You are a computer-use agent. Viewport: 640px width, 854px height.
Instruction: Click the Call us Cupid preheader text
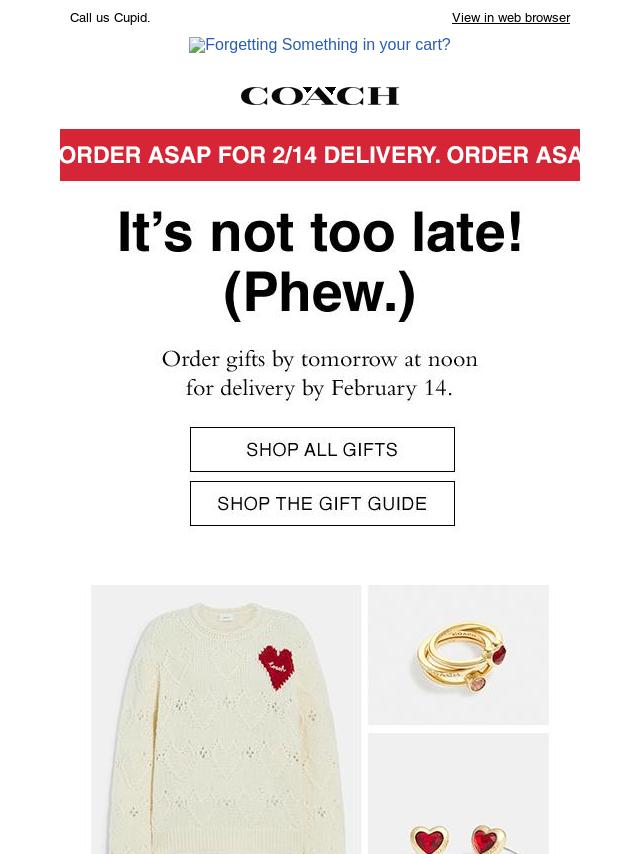[x=110, y=18]
